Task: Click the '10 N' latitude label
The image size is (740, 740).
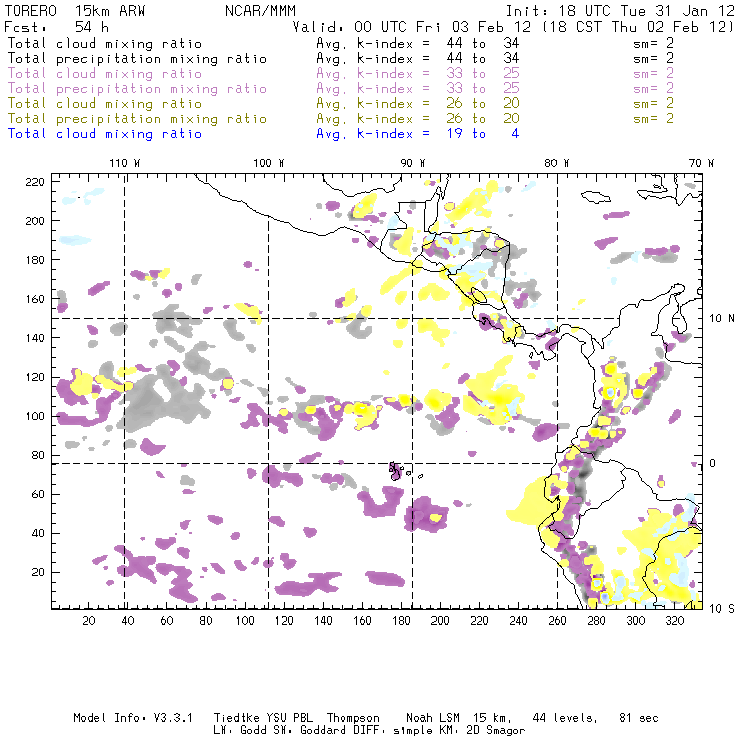Action: tap(722, 319)
